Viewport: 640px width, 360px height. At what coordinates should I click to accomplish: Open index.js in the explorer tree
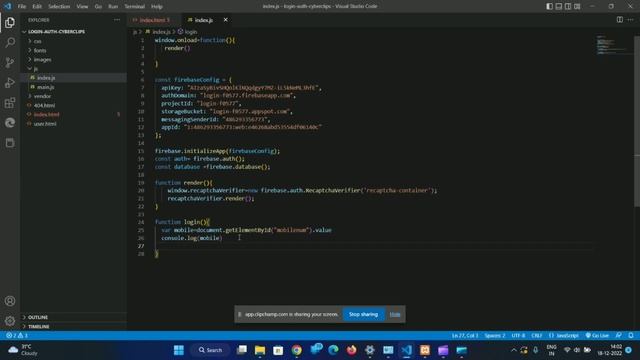click(73, 78)
